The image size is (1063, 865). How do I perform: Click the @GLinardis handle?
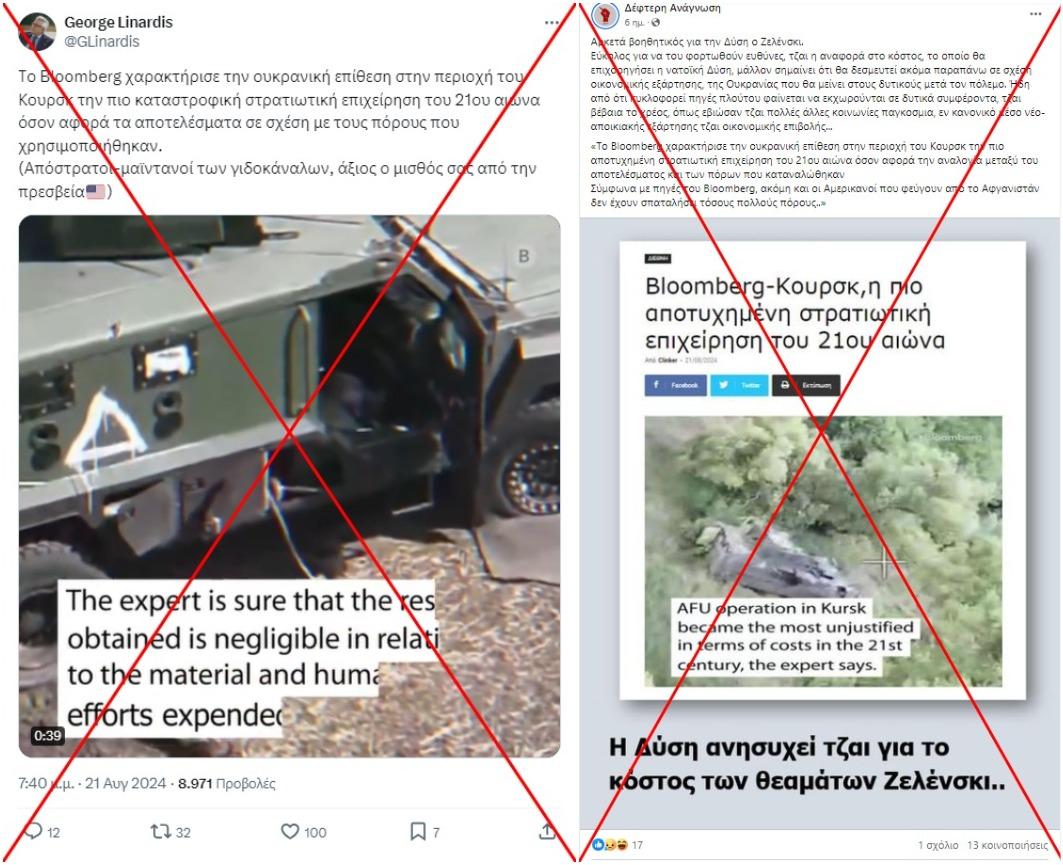[x=102, y=41]
